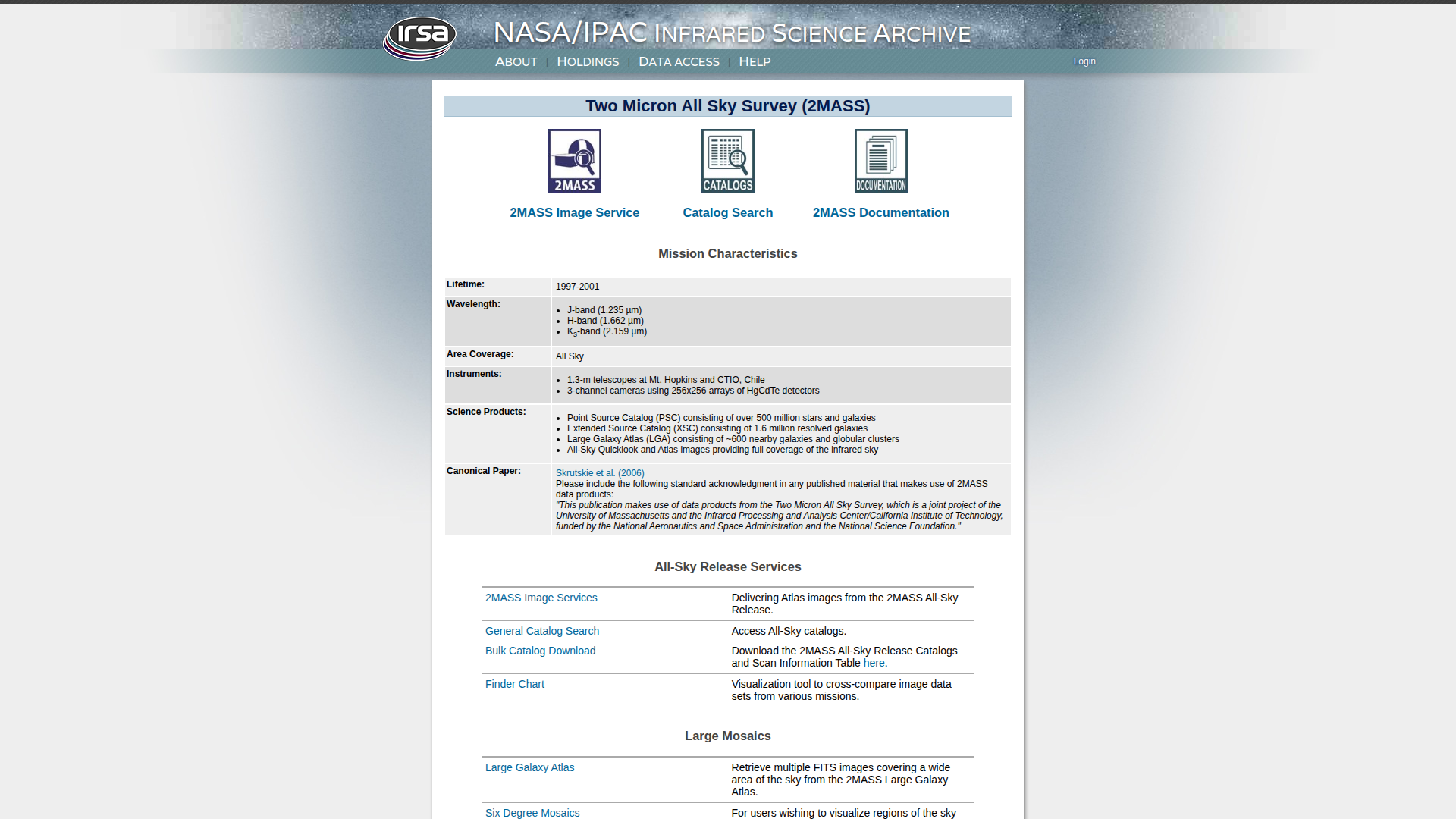Open the Bulk Catalog Download link
The image size is (1456, 819).
coord(541,651)
